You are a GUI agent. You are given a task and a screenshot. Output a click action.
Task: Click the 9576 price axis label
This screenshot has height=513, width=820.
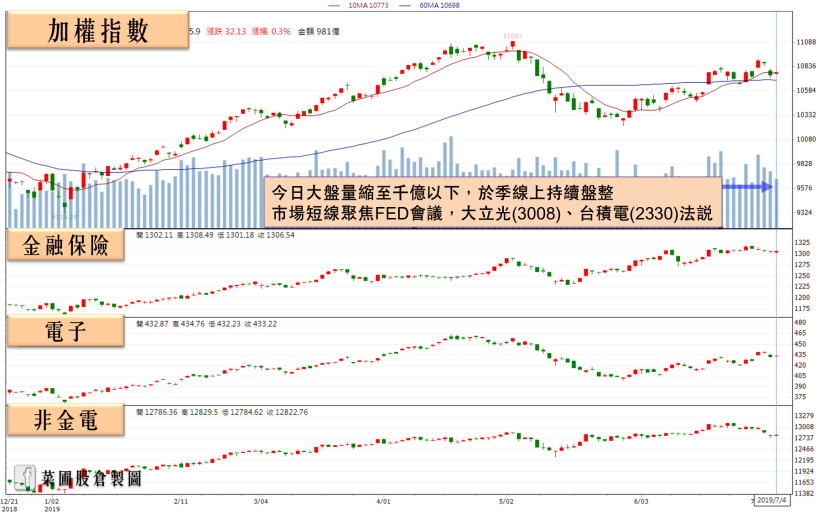806,188
